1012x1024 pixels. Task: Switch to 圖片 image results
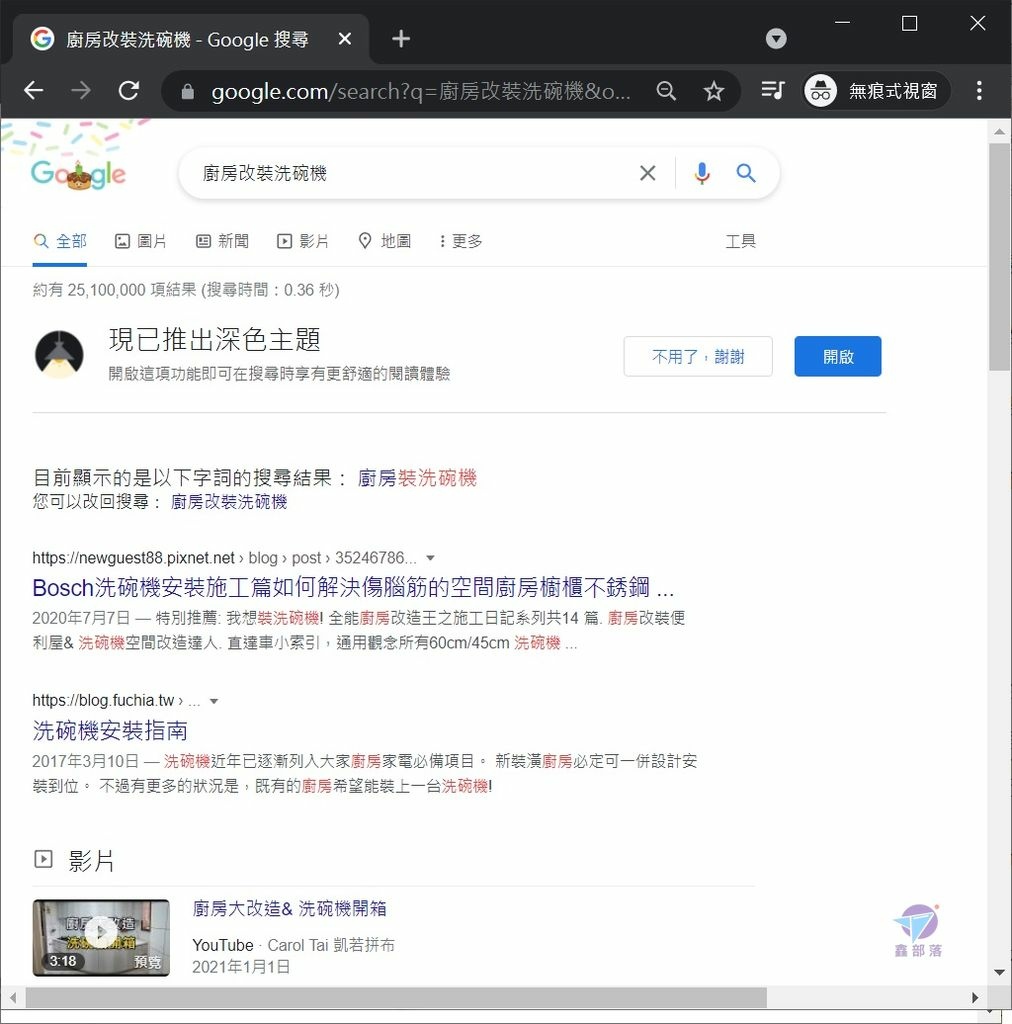point(140,241)
